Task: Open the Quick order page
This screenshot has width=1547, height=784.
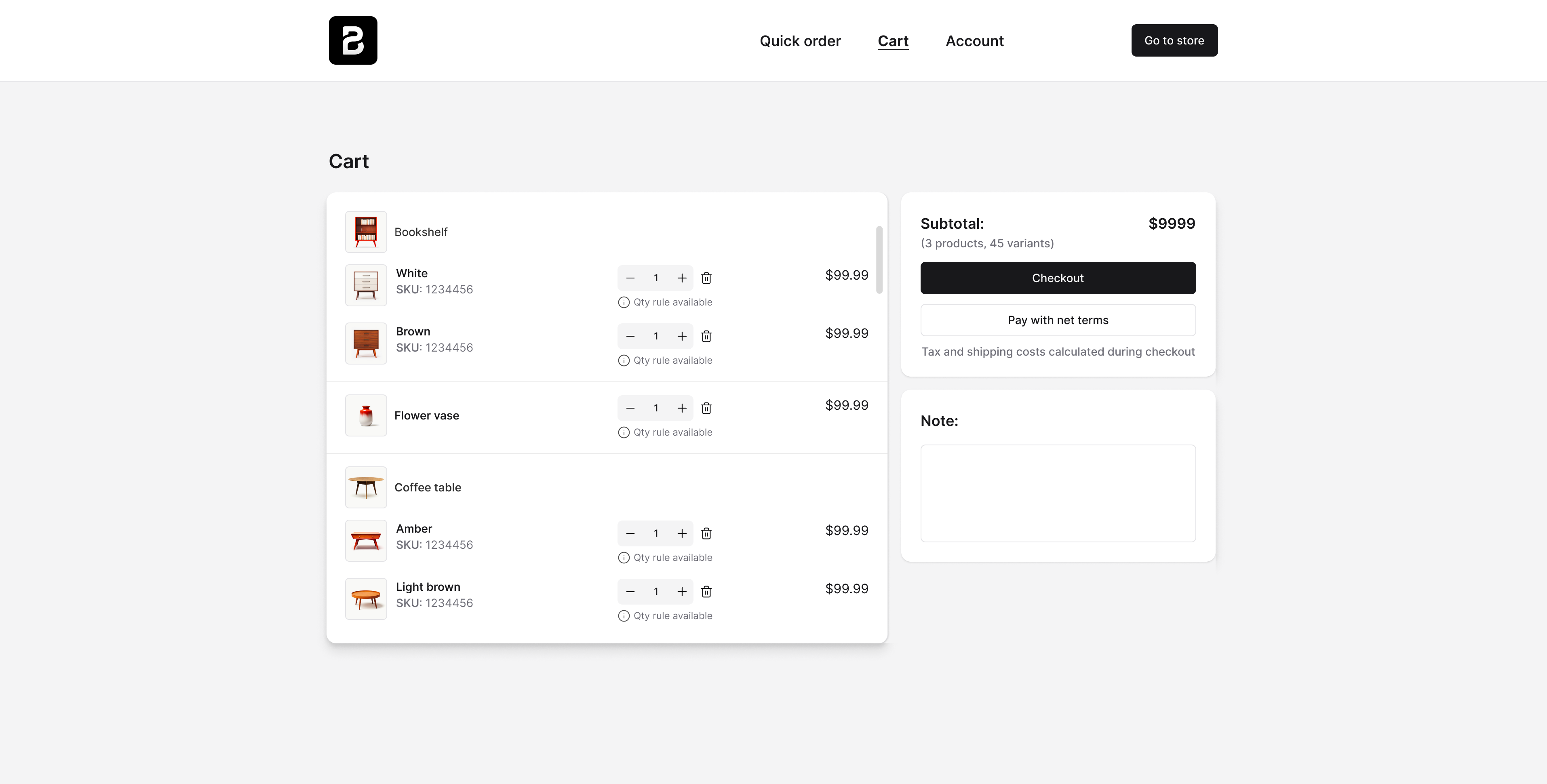Action: (800, 41)
